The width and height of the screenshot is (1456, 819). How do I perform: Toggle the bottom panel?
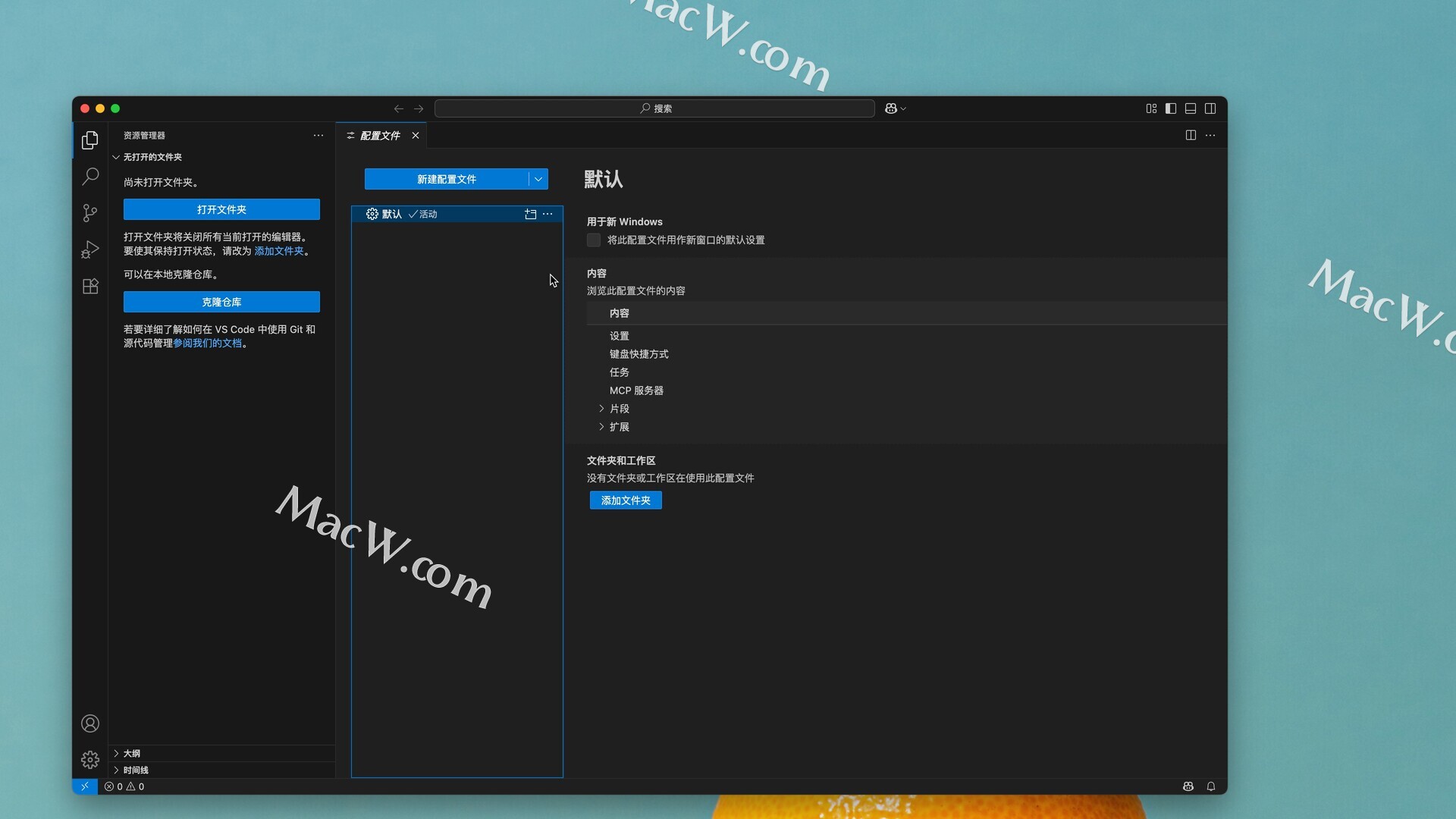tap(1191, 108)
